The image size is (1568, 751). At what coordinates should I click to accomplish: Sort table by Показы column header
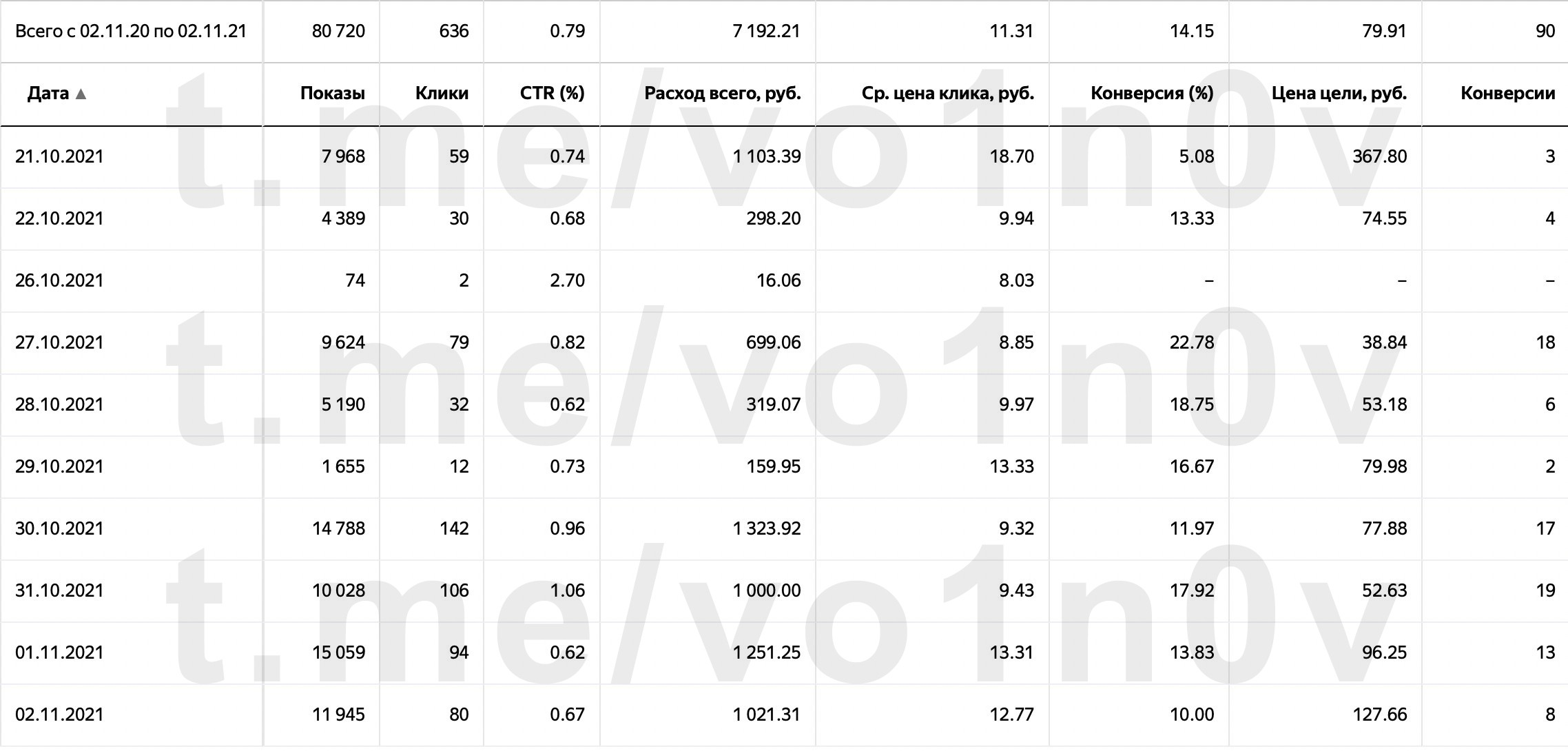tap(332, 94)
